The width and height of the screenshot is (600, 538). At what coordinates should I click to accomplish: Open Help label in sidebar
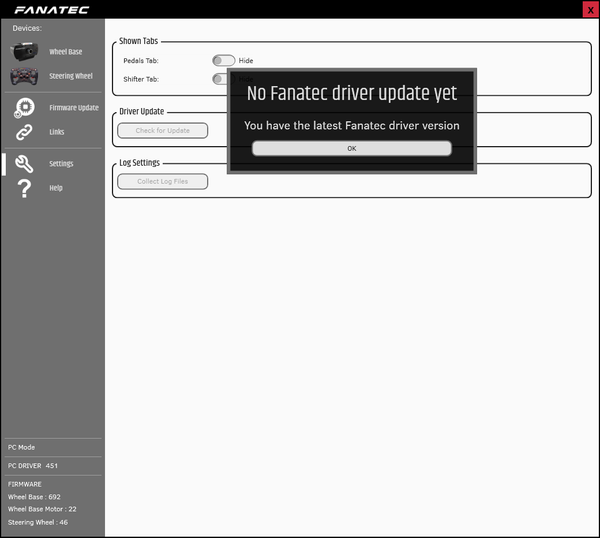pyautogui.click(x=56, y=188)
